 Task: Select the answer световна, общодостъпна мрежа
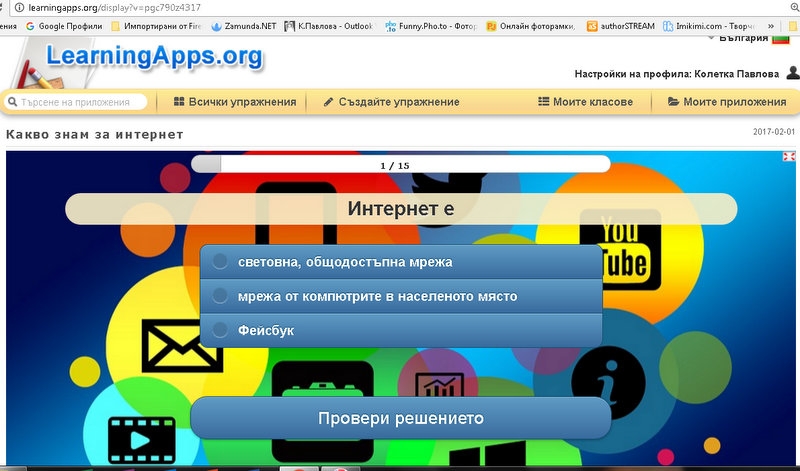pos(401,262)
